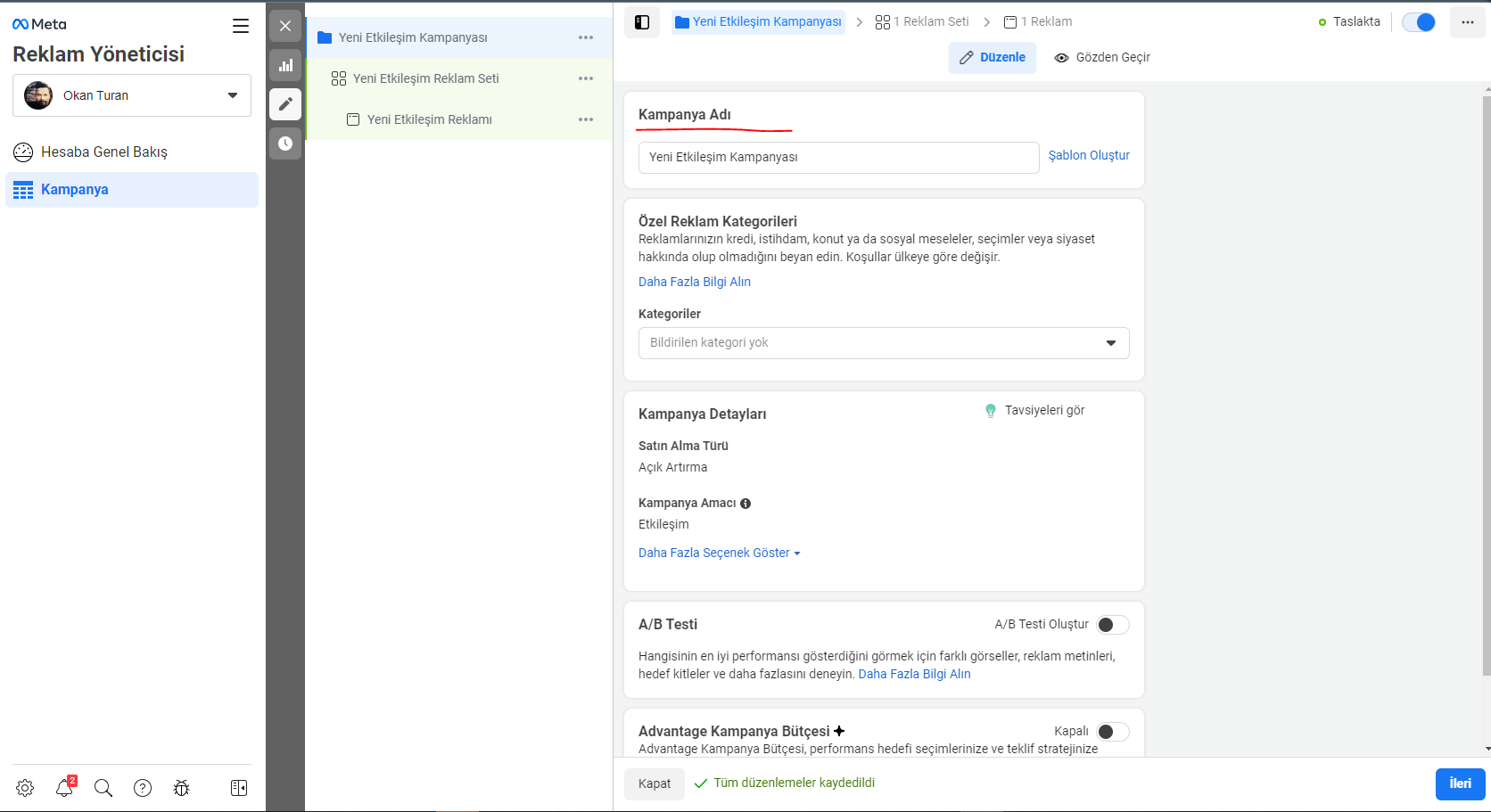
Task: Toggle the campaign on/off switch near Taslakta
Action: pos(1418,22)
